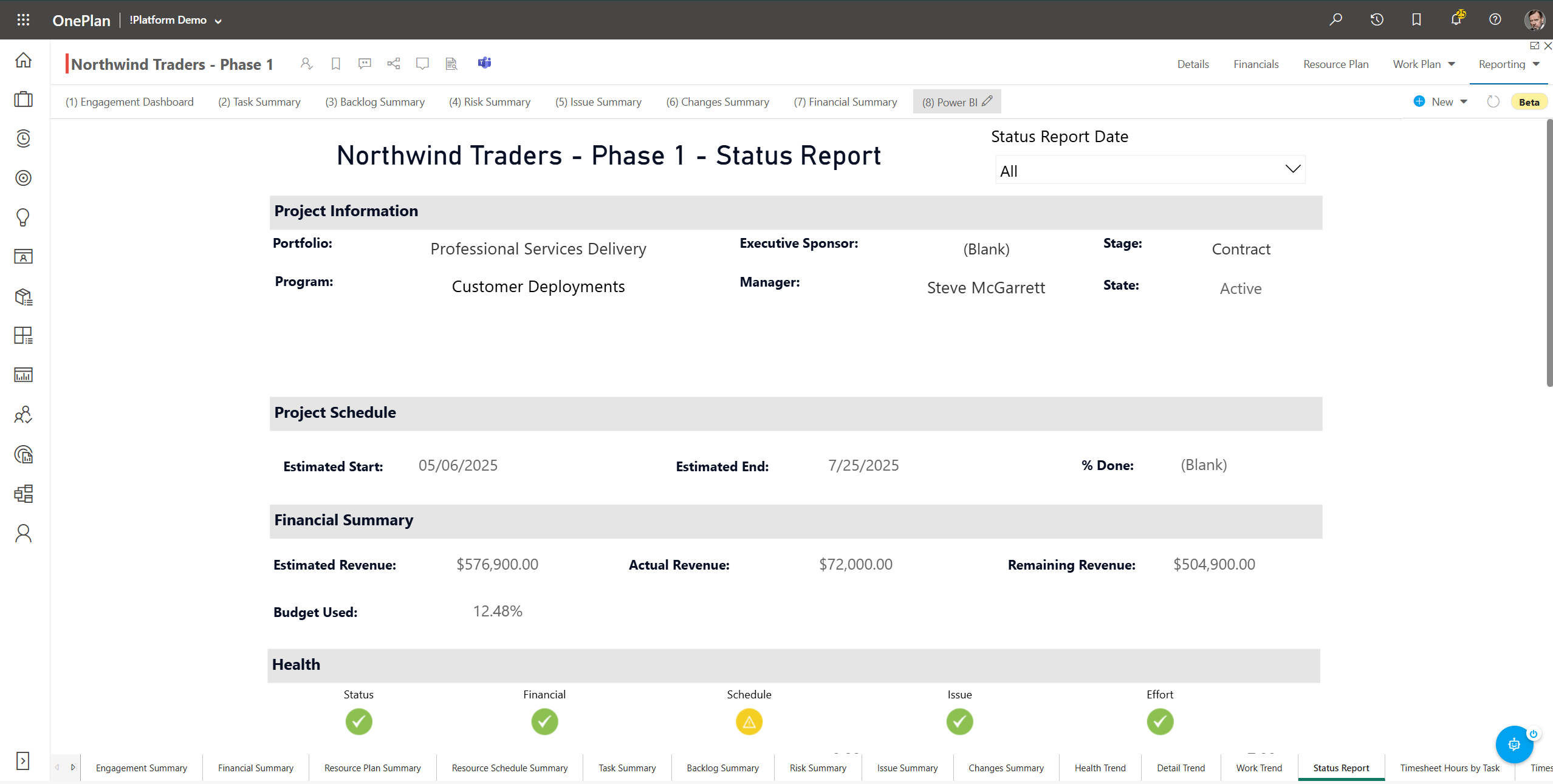The width and height of the screenshot is (1553, 784).
Task: Open the document search icon beside plan title
Action: coord(451,63)
